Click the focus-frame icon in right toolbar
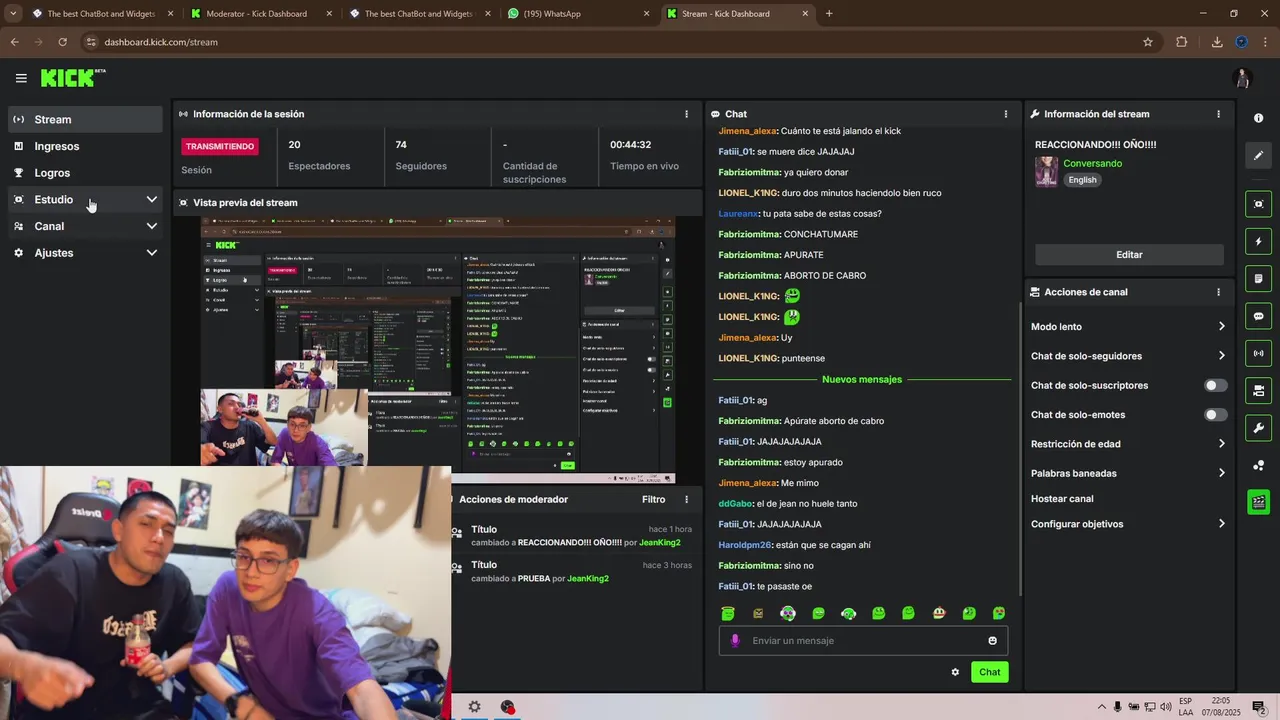1280x720 pixels. coord(1258,204)
